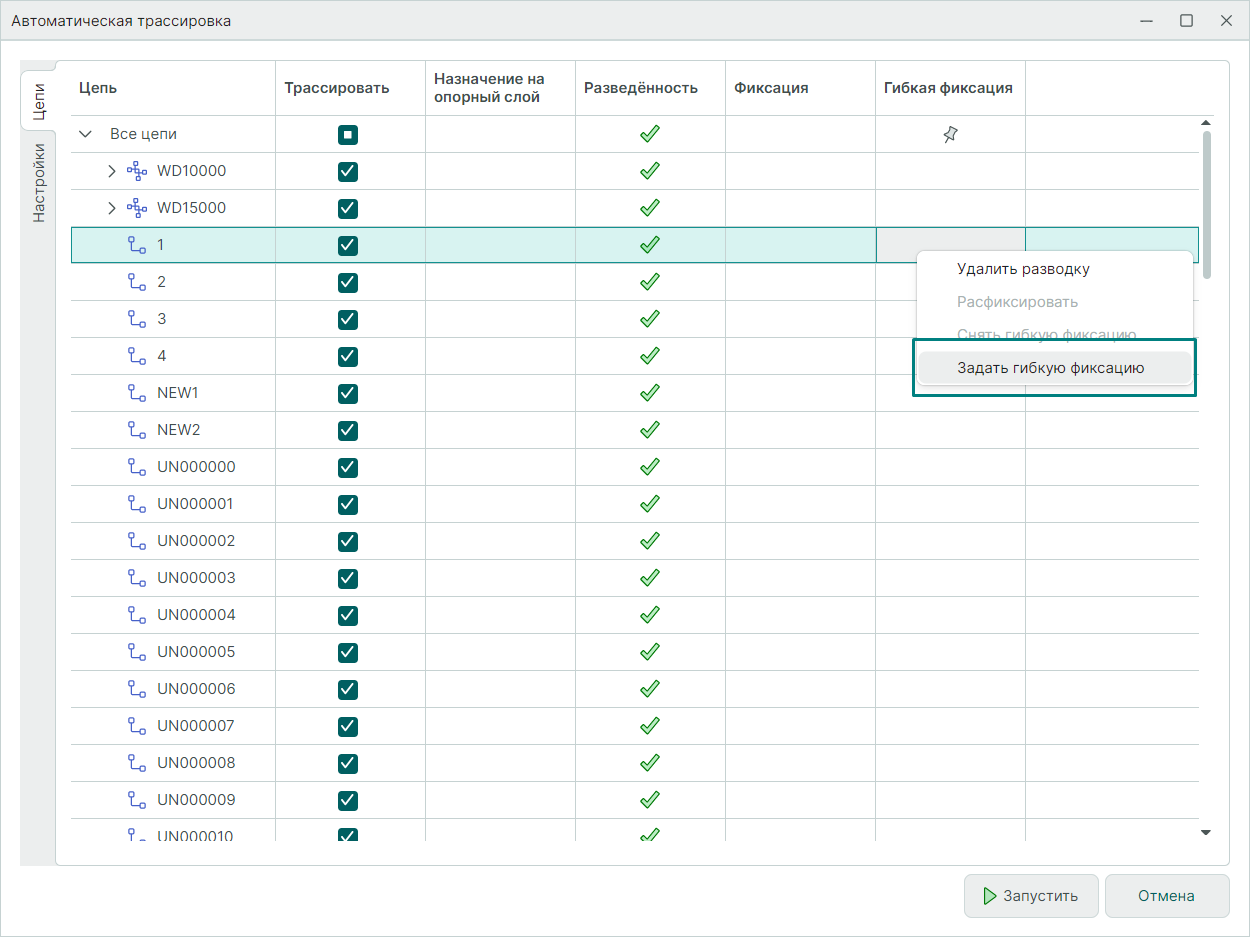The height and width of the screenshot is (937, 1250).
Task: Click the net icon next to NEW1
Action: (136, 393)
